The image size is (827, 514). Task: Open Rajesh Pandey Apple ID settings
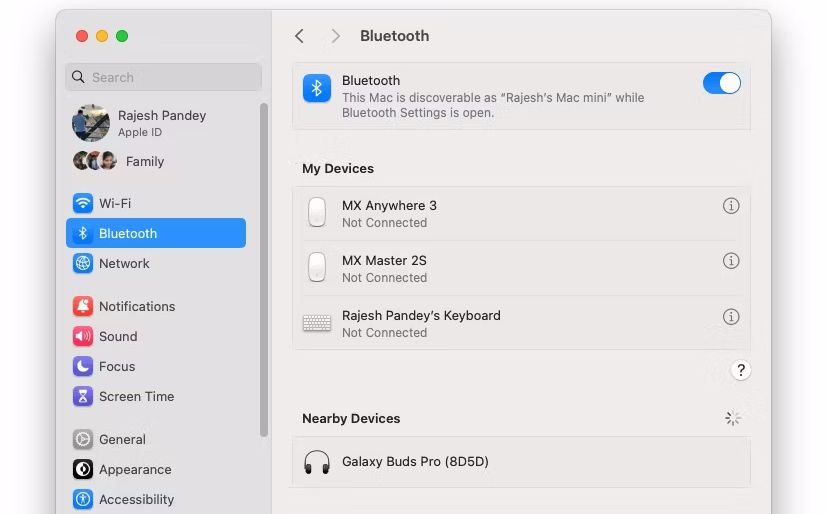tap(156, 123)
